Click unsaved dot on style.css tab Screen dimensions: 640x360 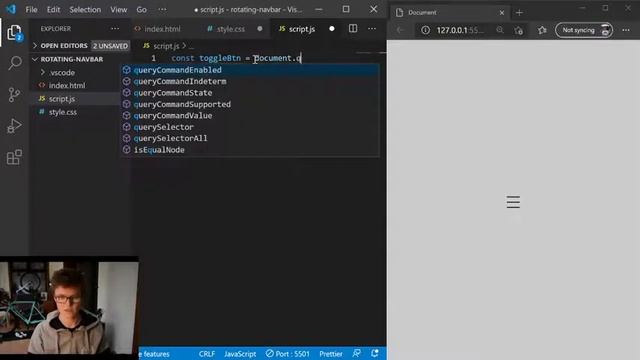pos(260,29)
